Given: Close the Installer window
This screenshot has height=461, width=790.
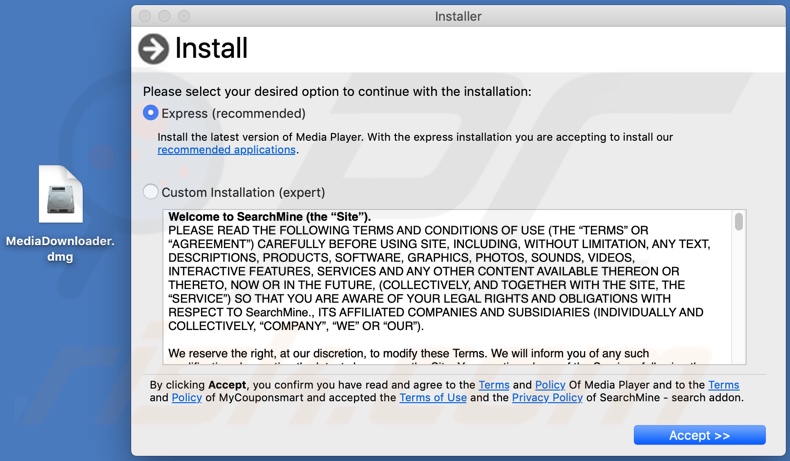Looking at the screenshot, I should (145, 16).
